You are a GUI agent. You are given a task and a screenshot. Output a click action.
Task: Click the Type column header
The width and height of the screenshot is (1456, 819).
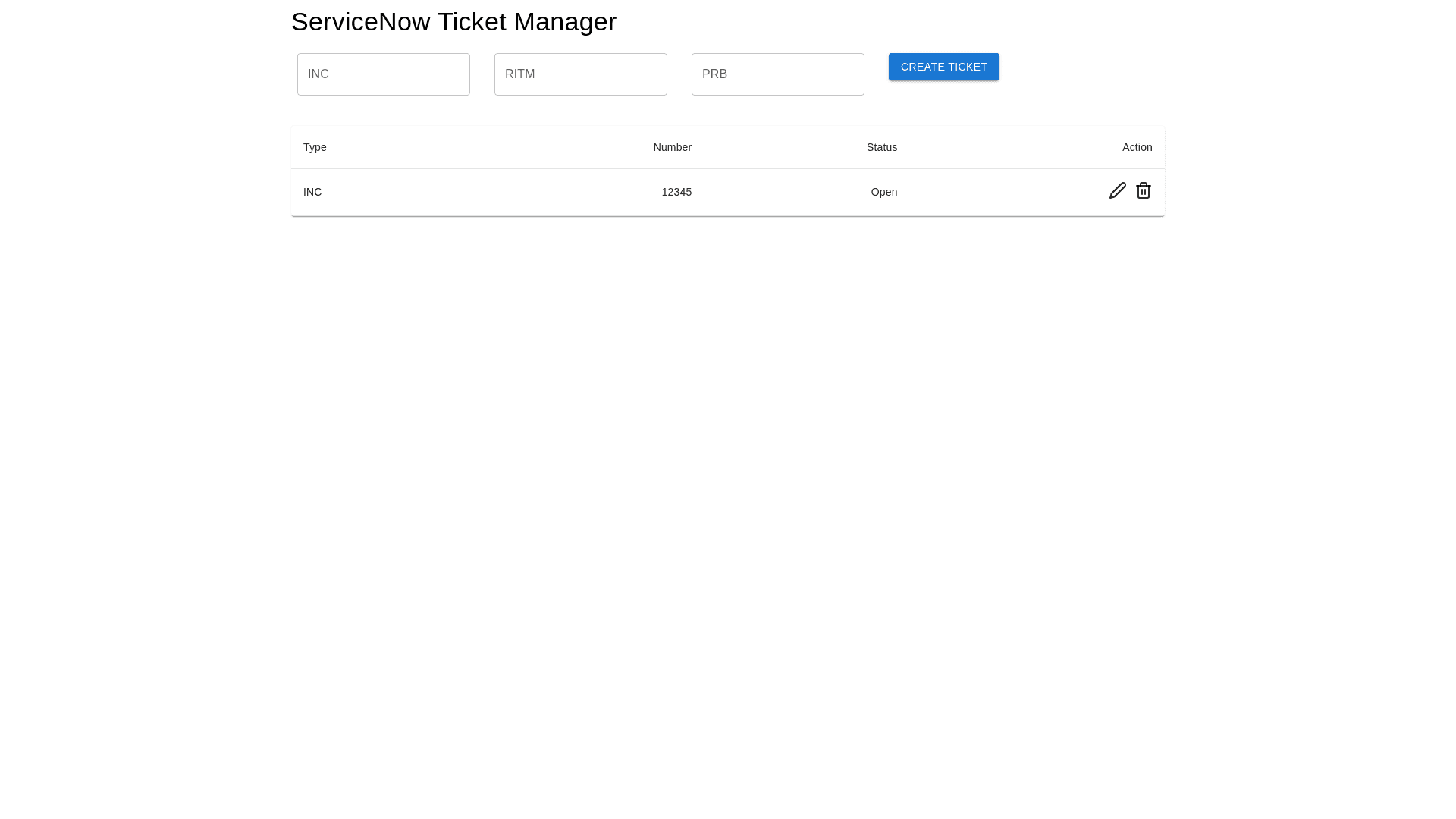click(x=315, y=147)
